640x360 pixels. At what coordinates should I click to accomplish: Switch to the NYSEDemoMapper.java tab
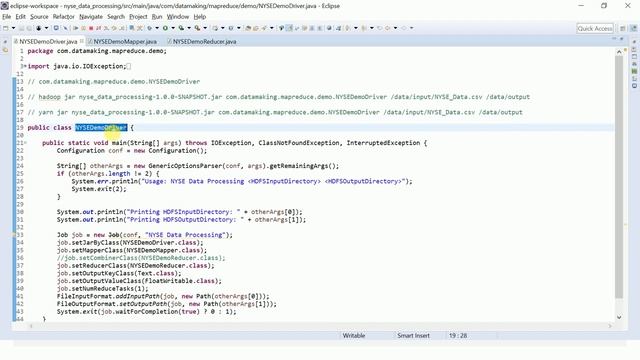(x=122, y=42)
